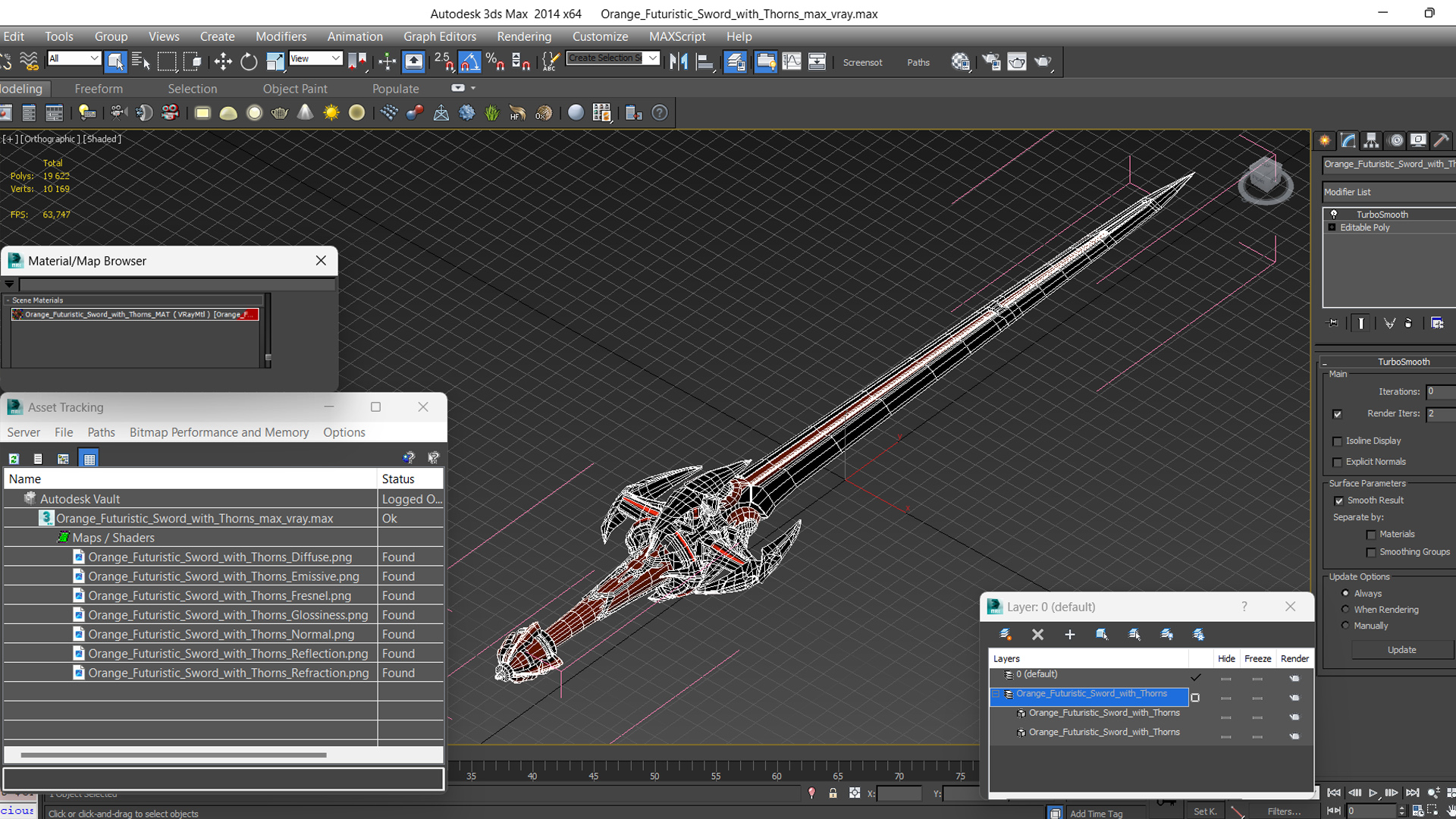Open Render Setup teapot icon
This screenshot has height=819, width=1456.
(991, 61)
